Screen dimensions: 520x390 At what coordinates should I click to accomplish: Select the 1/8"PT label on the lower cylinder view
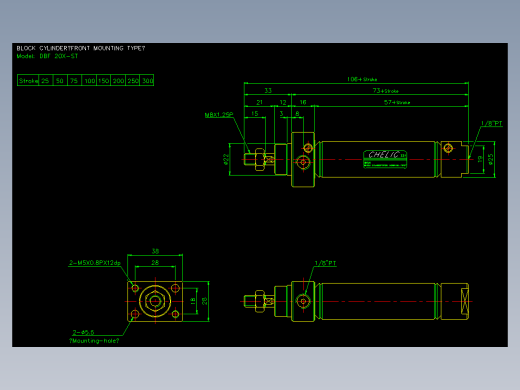tap(325, 263)
